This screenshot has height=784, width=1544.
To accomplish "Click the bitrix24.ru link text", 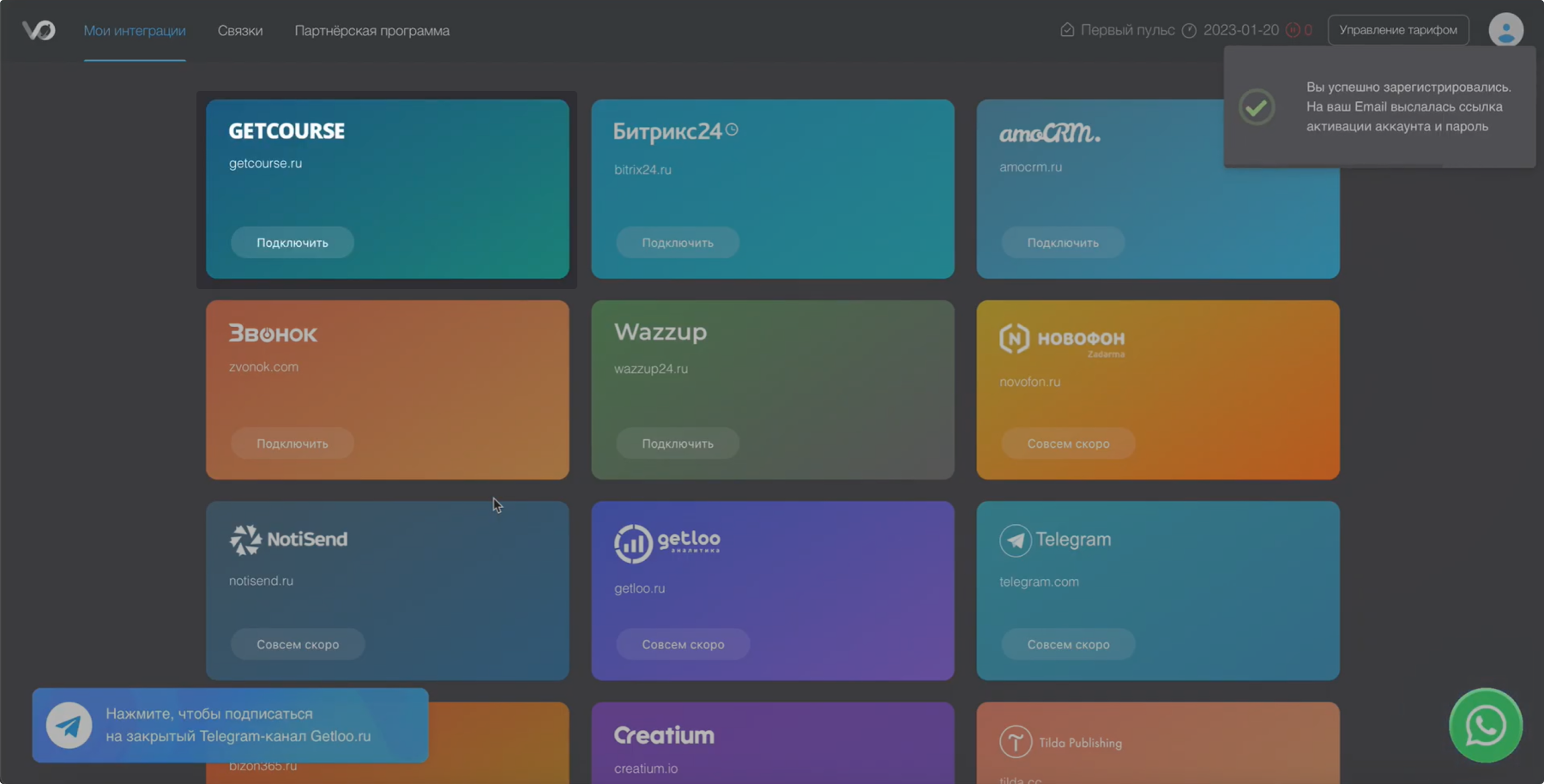I will (x=642, y=170).
